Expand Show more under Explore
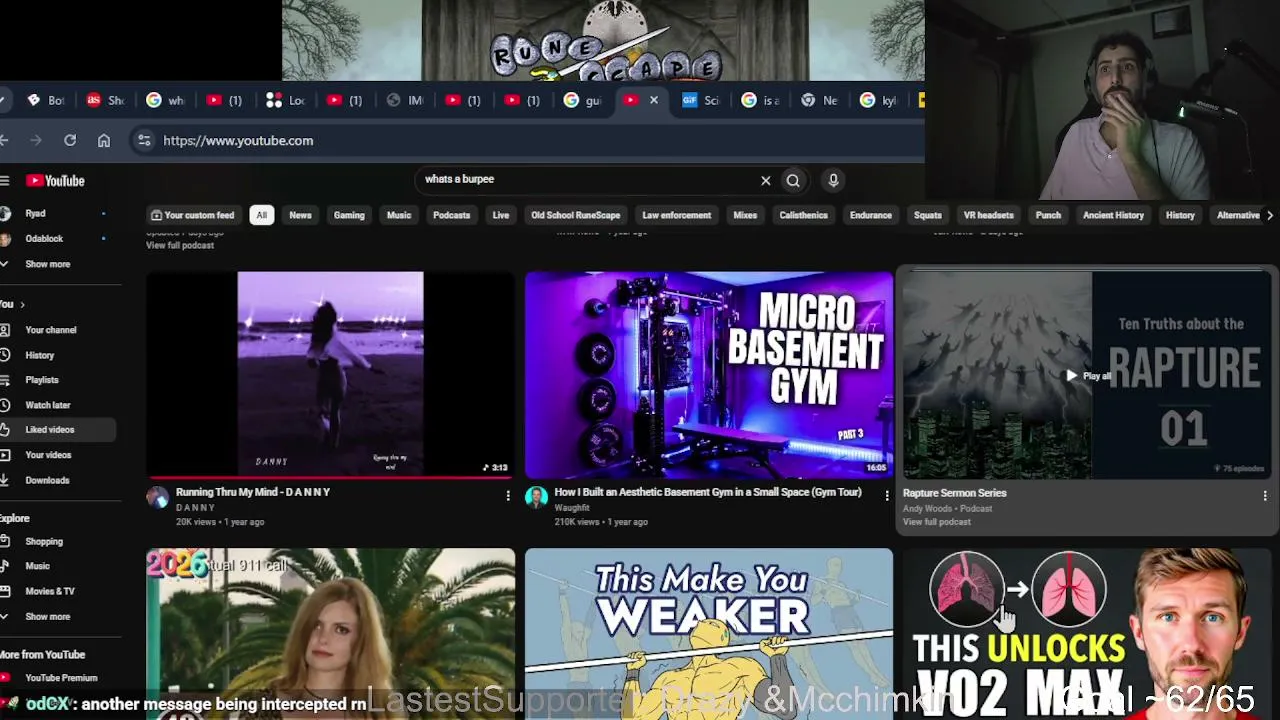 (47, 616)
